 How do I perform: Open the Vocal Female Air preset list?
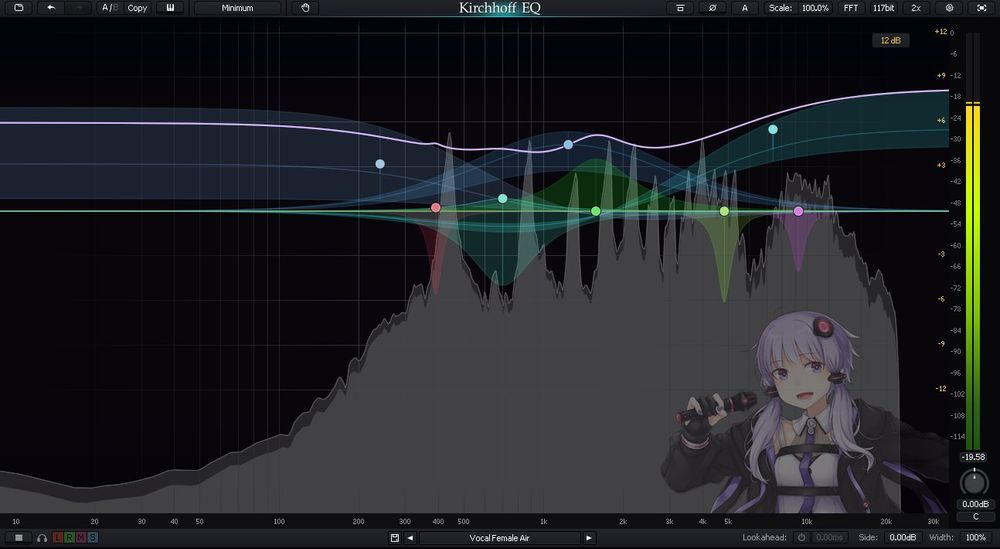[499, 538]
